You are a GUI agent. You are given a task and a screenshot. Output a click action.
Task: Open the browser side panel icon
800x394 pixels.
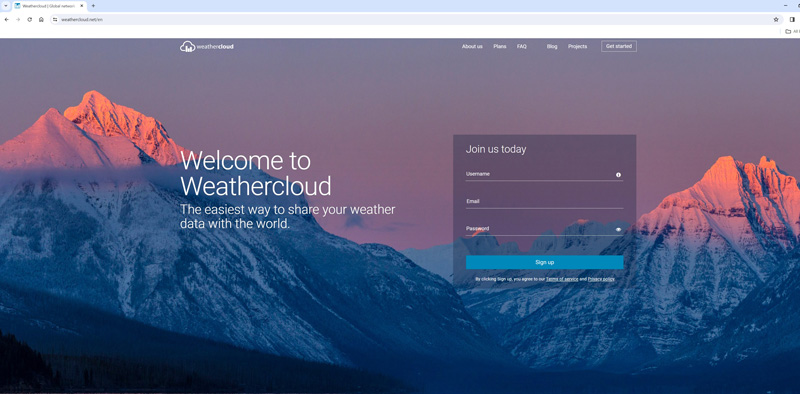click(x=792, y=19)
